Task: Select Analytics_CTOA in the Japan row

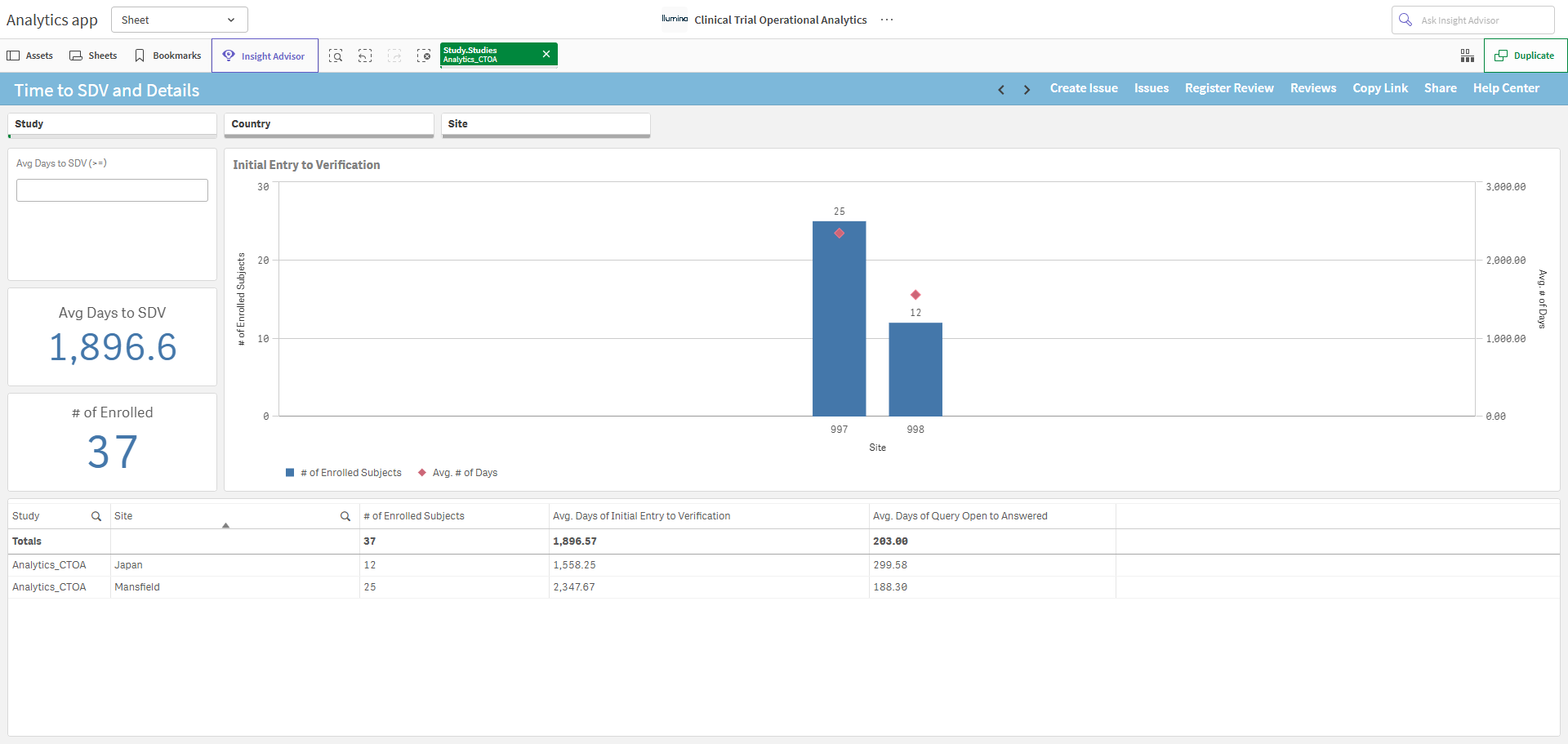Action: point(49,565)
